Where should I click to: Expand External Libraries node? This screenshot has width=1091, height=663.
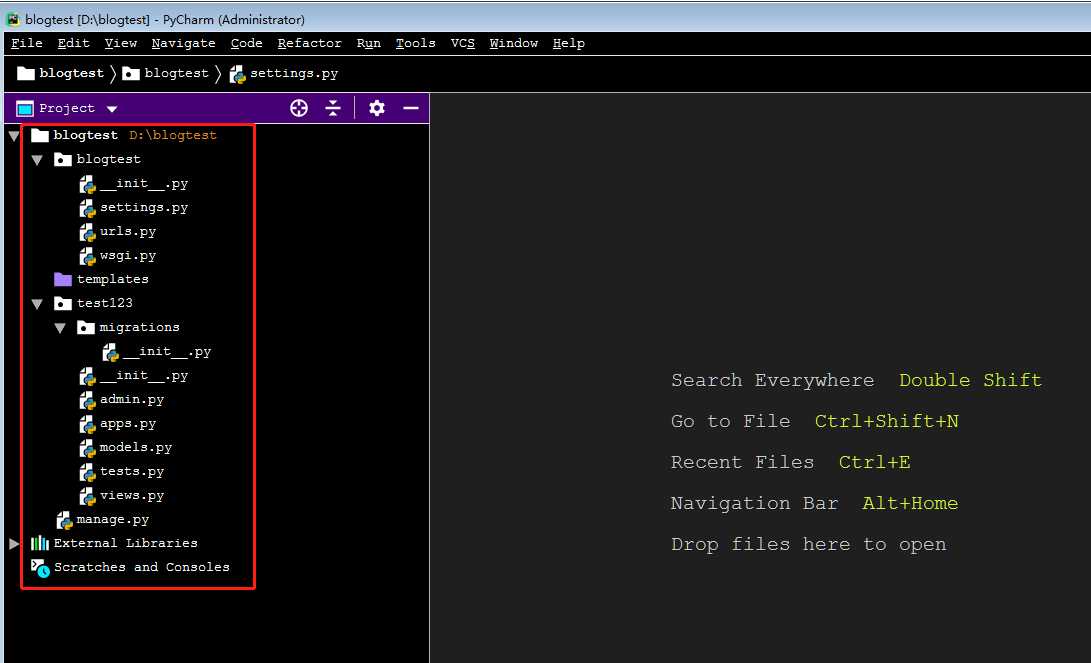[x=14, y=543]
